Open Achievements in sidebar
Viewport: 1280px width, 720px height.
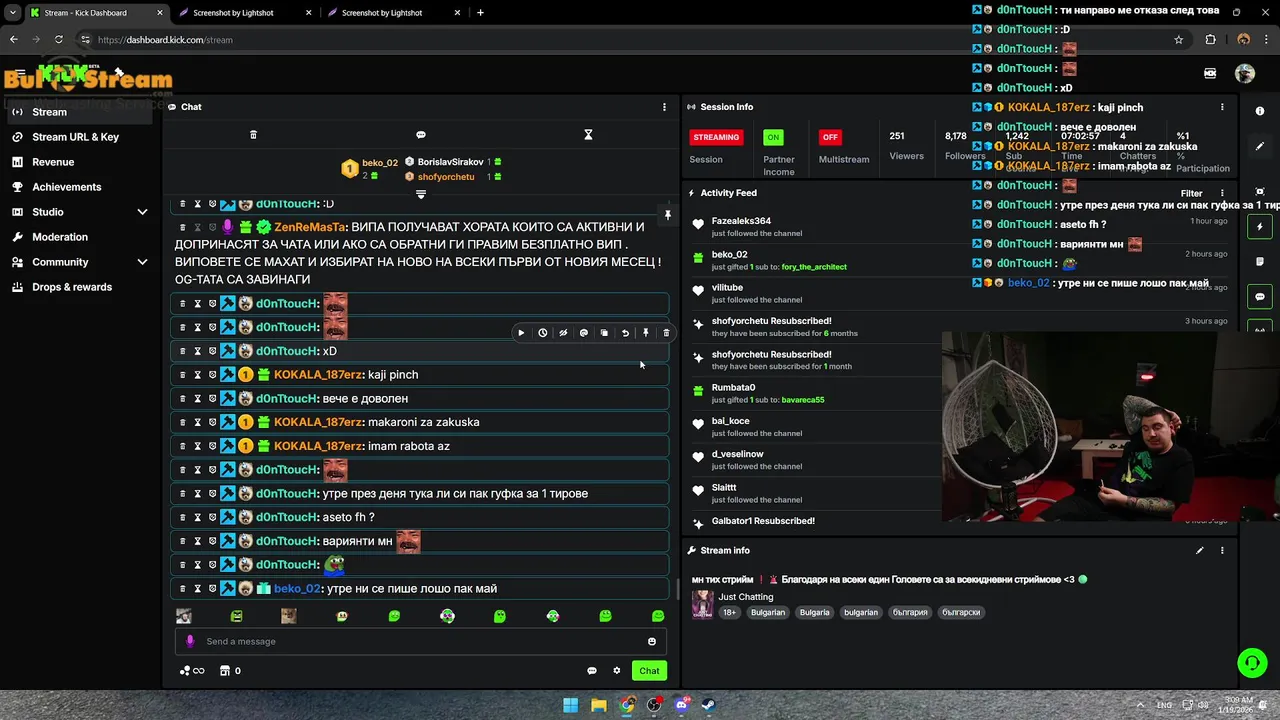[x=82, y=187]
